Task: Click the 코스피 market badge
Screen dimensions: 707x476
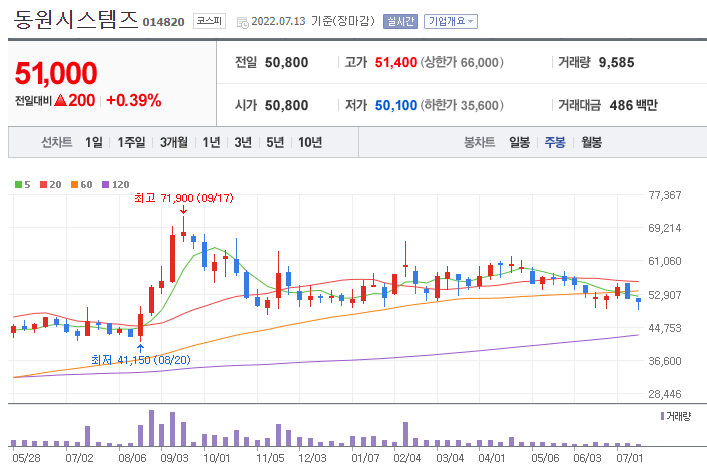Action: pos(209,21)
